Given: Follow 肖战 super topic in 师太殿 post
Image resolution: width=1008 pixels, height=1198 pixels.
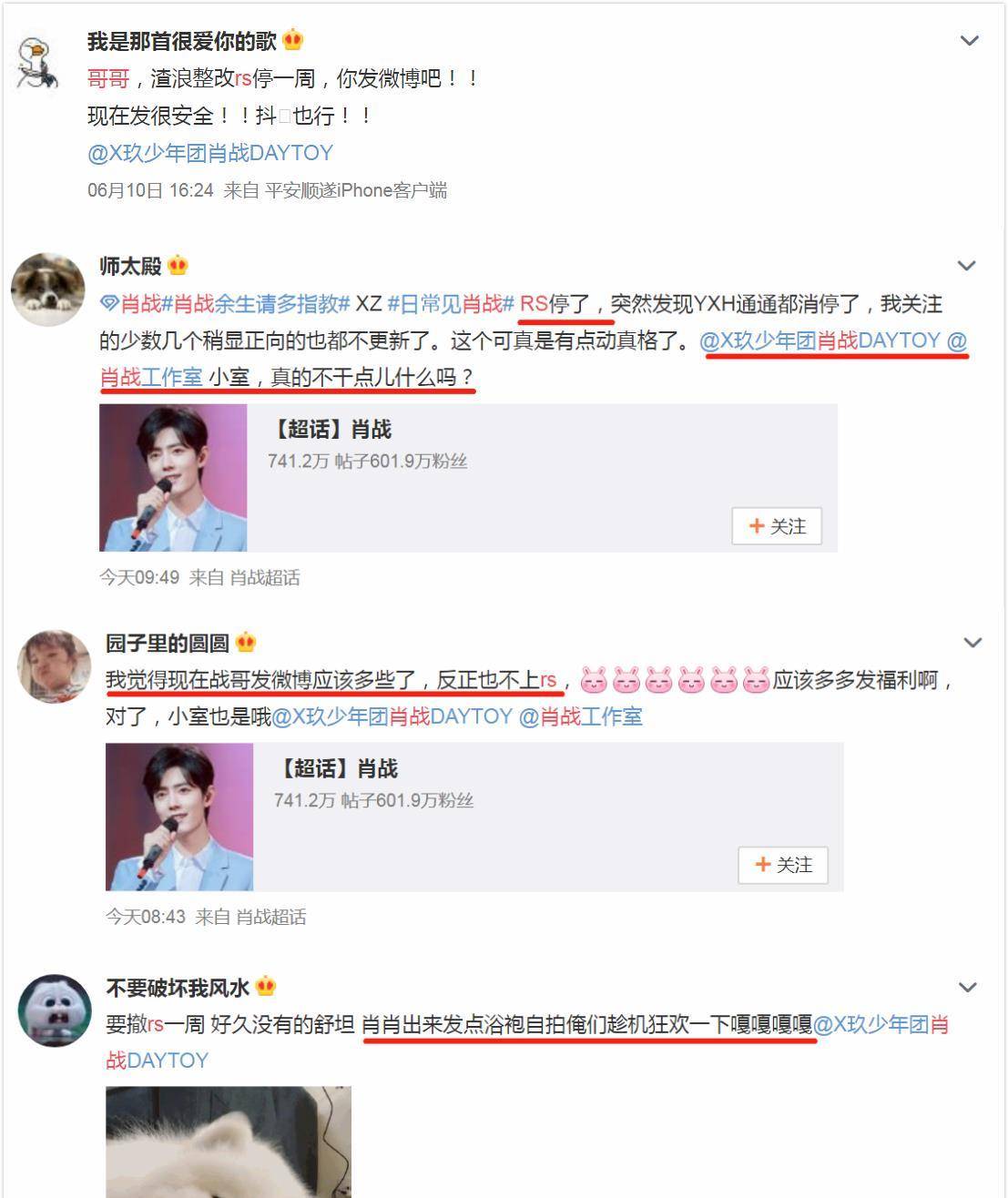Looking at the screenshot, I should (777, 526).
